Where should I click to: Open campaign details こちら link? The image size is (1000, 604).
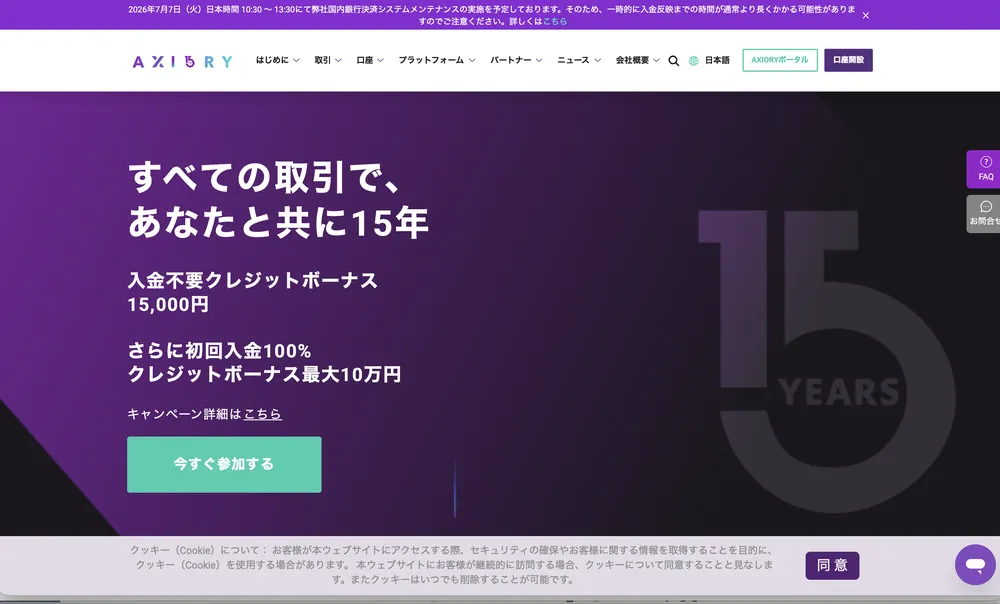(263, 414)
